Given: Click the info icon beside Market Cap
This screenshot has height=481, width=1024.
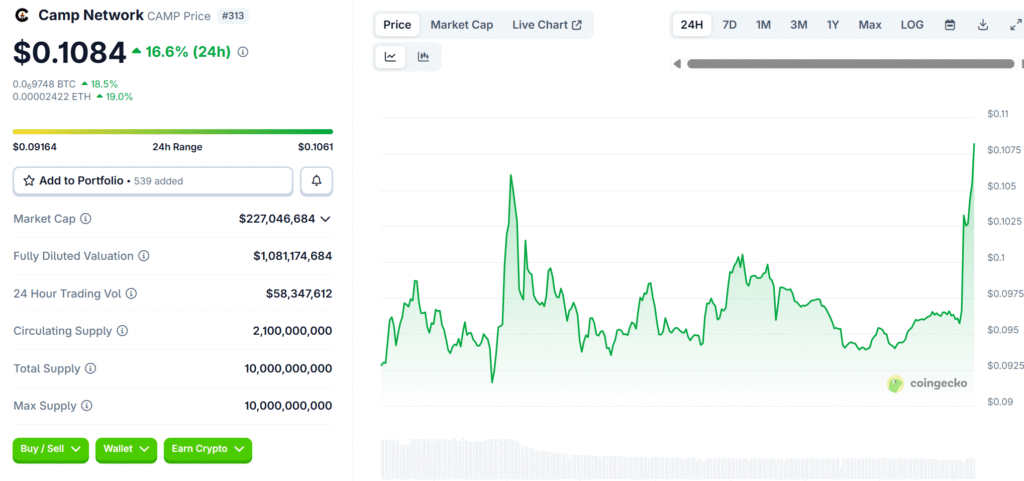Looking at the screenshot, I should tap(86, 219).
